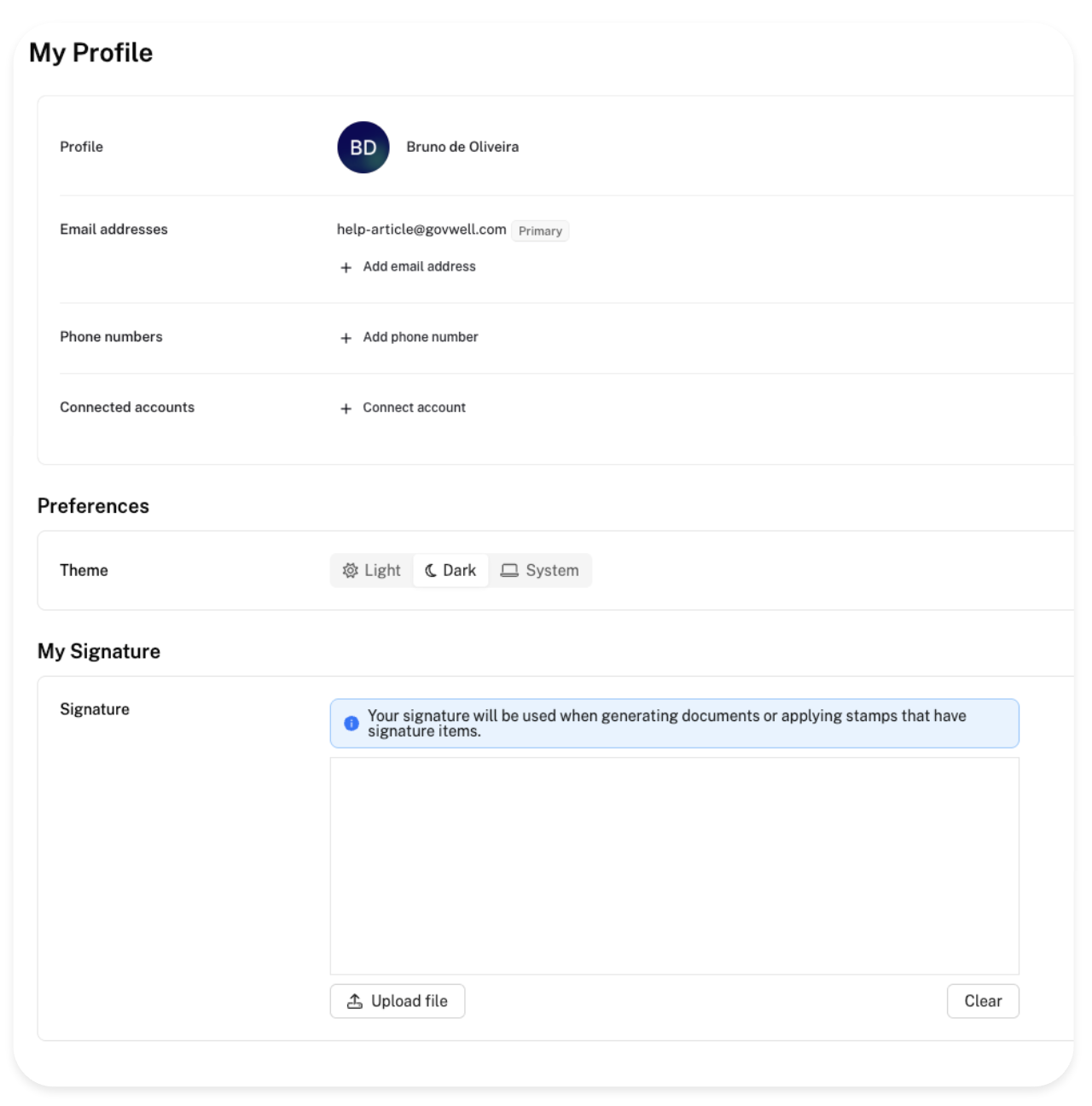The height and width of the screenshot is (1106, 1092).
Task: Click the blue info icon in signature notice
Action: click(351, 724)
